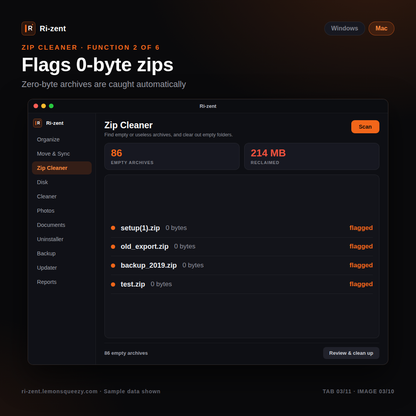Viewport: 416px width, 416px height.
Task: Click the green maximize window button
Action: 51,106
